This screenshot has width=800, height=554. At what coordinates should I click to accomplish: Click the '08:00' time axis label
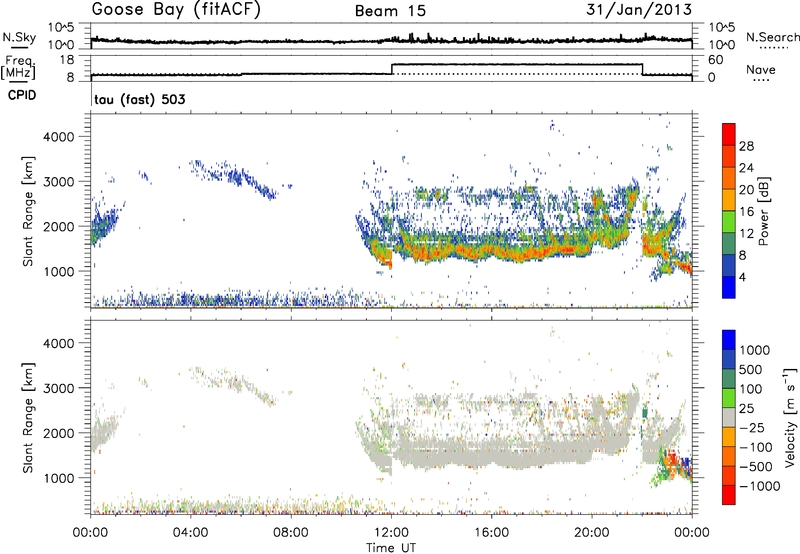[291, 533]
